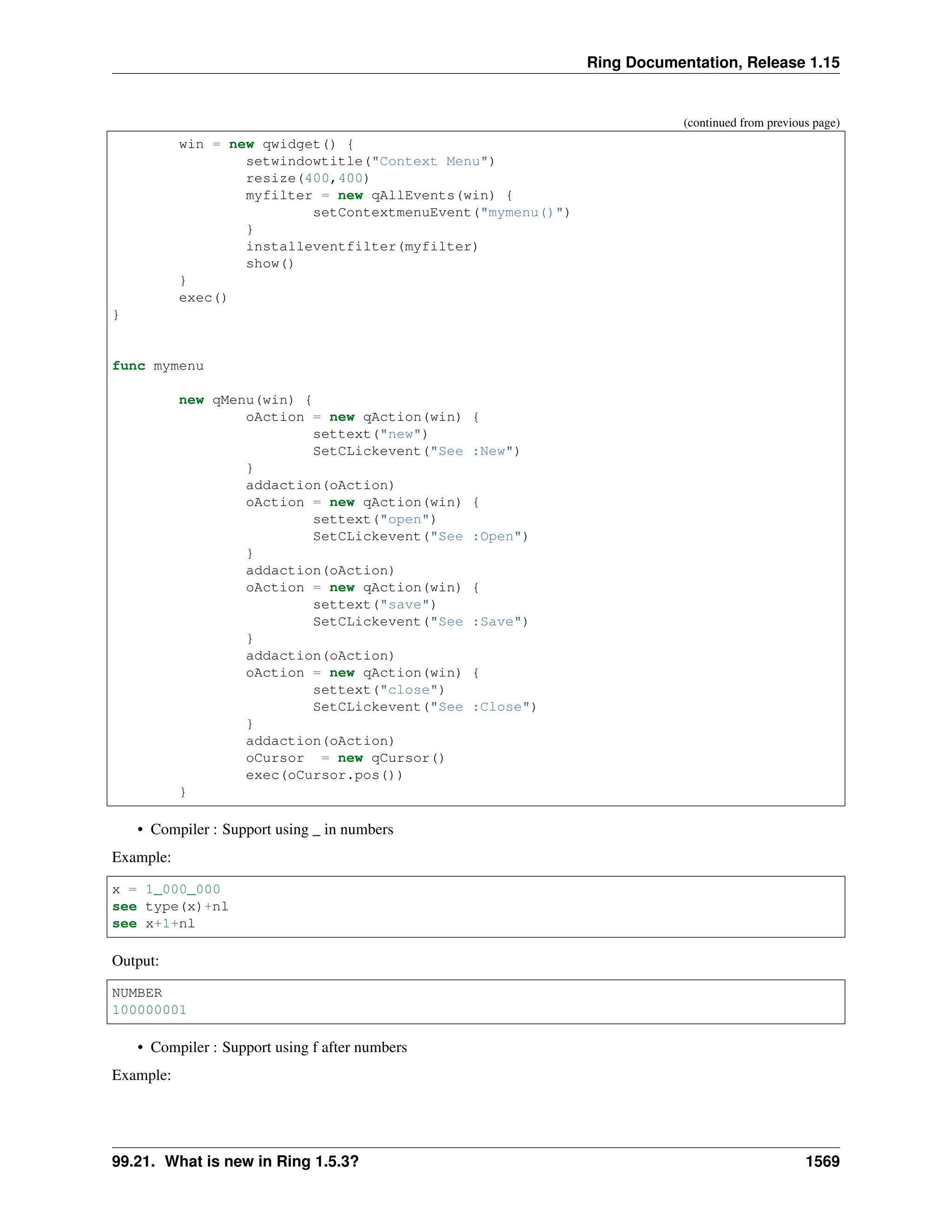Click the output value 100000001
Image resolution: width=952 pixels, height=1232 pixels.
pos(149,1010)
